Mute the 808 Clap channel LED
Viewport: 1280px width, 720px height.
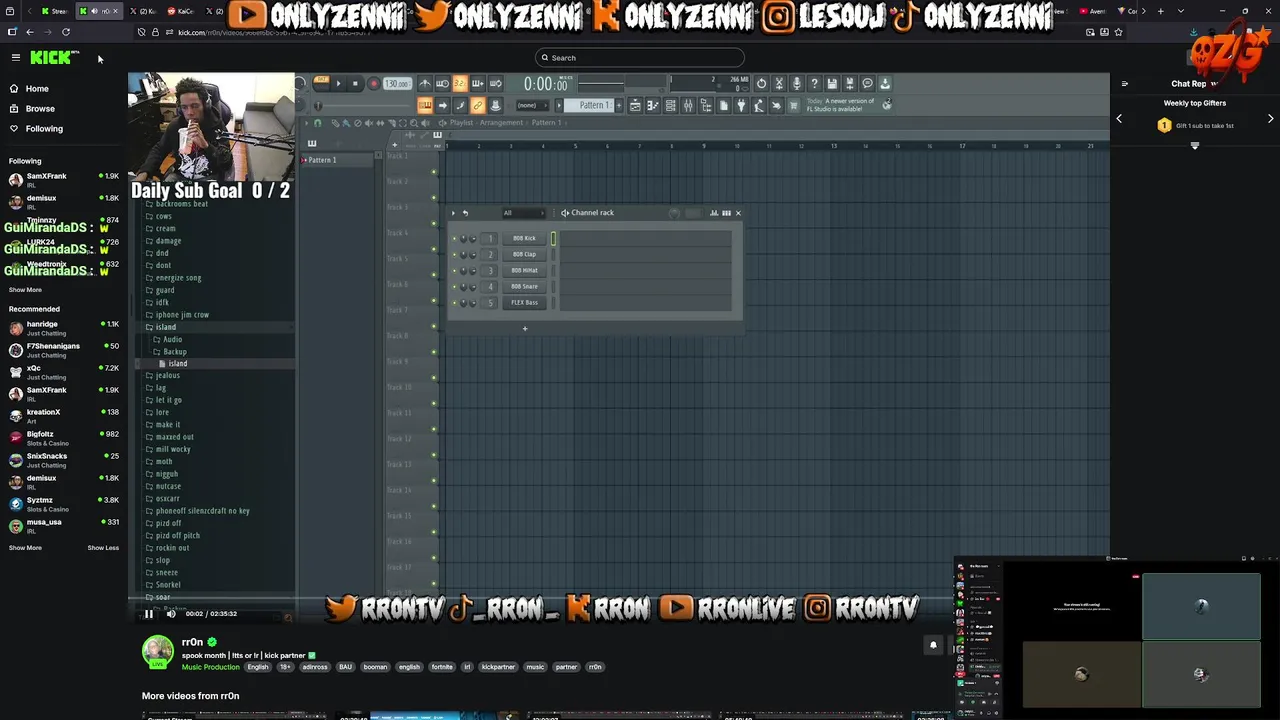pyautogui.click(x=454, y=254)
